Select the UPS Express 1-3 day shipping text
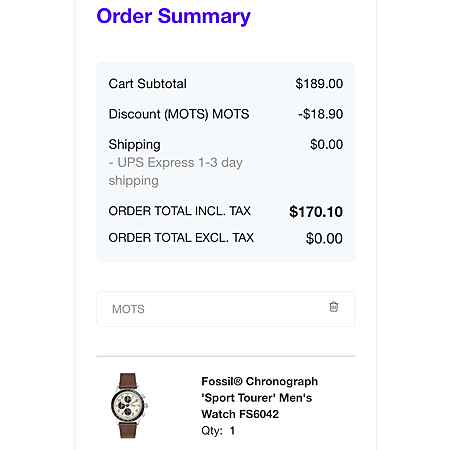The image size is (450, 450). pos(175,171)
